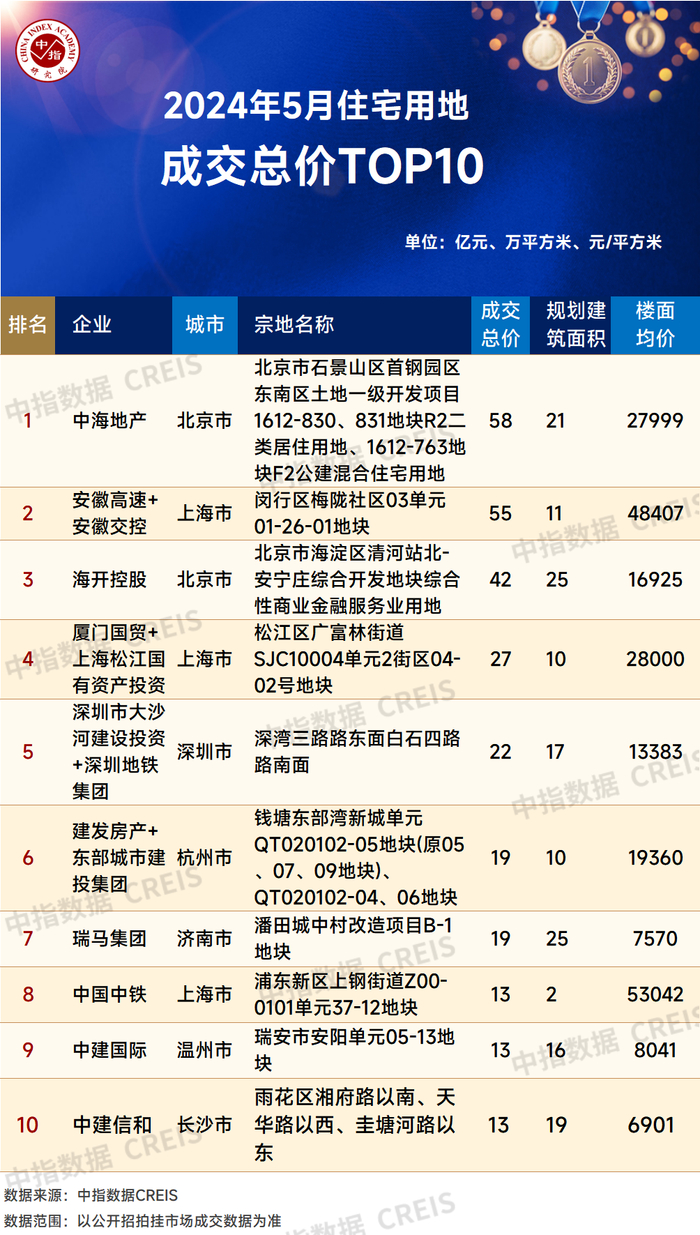Screen dimensions: 700x1235
Task: Click the city cell in 海开控股 row
Action: click(x=205, y=579)
